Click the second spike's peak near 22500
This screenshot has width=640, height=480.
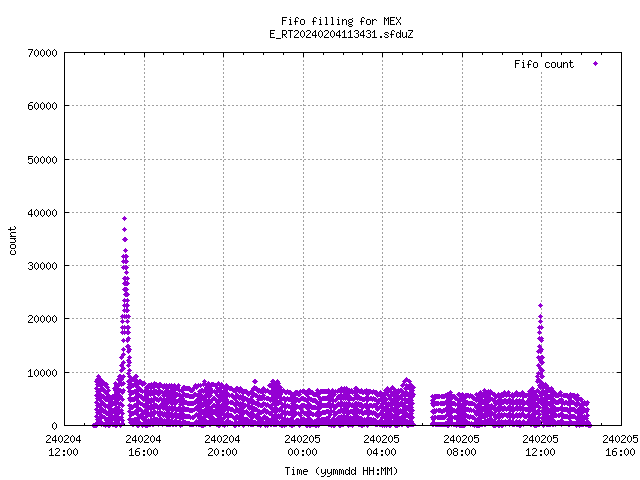pos(540,306)
